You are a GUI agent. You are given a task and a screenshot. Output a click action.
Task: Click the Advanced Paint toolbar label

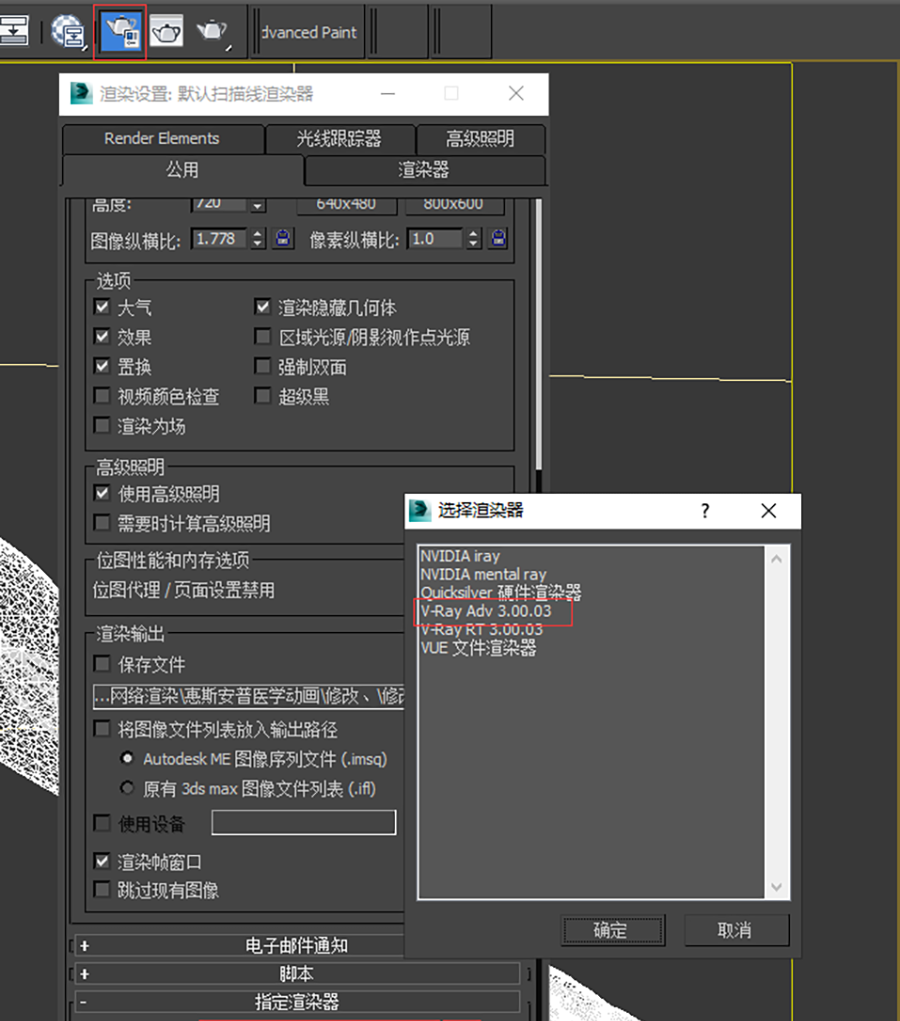tap(309, 32)
